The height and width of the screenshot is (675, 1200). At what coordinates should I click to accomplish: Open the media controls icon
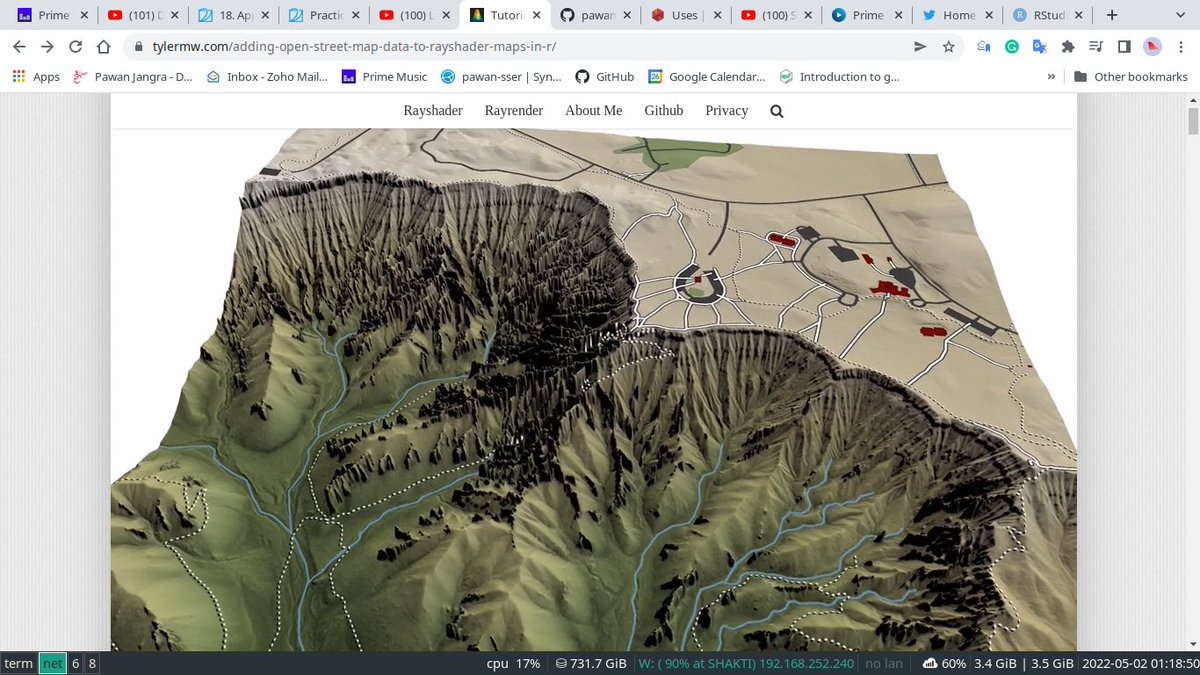[x=1096, y=47]
